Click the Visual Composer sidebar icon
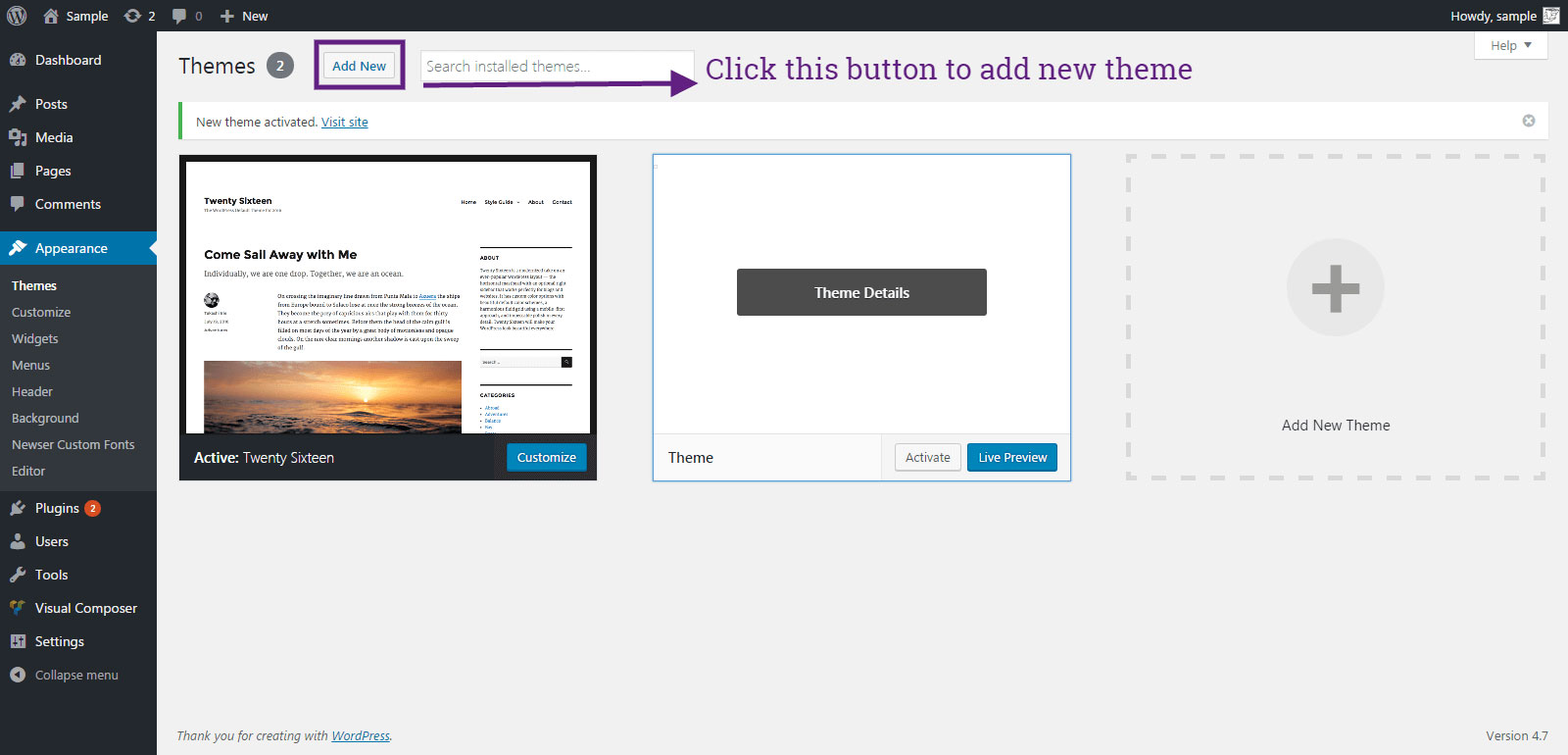Viewport: 1568px width, 755px height. coord(18,608)
